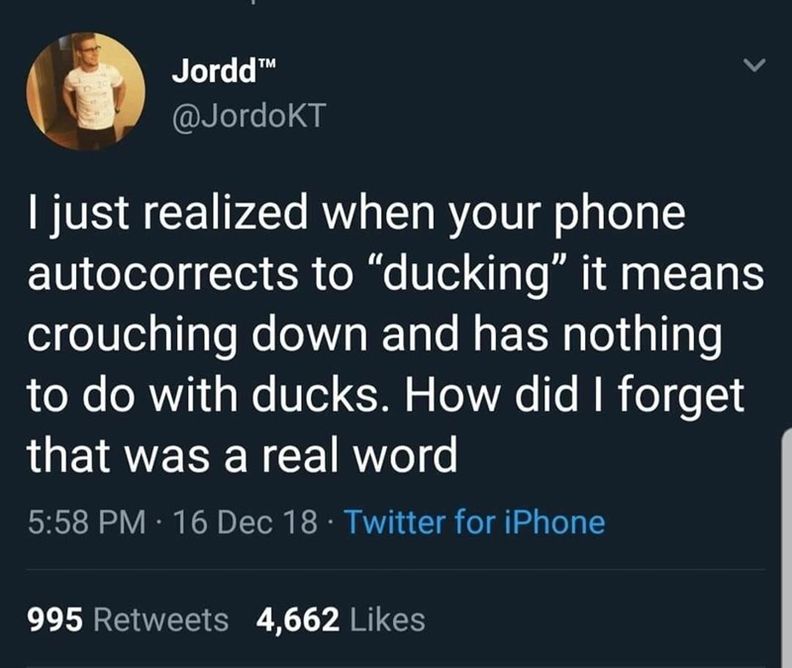View the 4,662 Likes list
Screen dimensions: 792x668
(341, 620)
